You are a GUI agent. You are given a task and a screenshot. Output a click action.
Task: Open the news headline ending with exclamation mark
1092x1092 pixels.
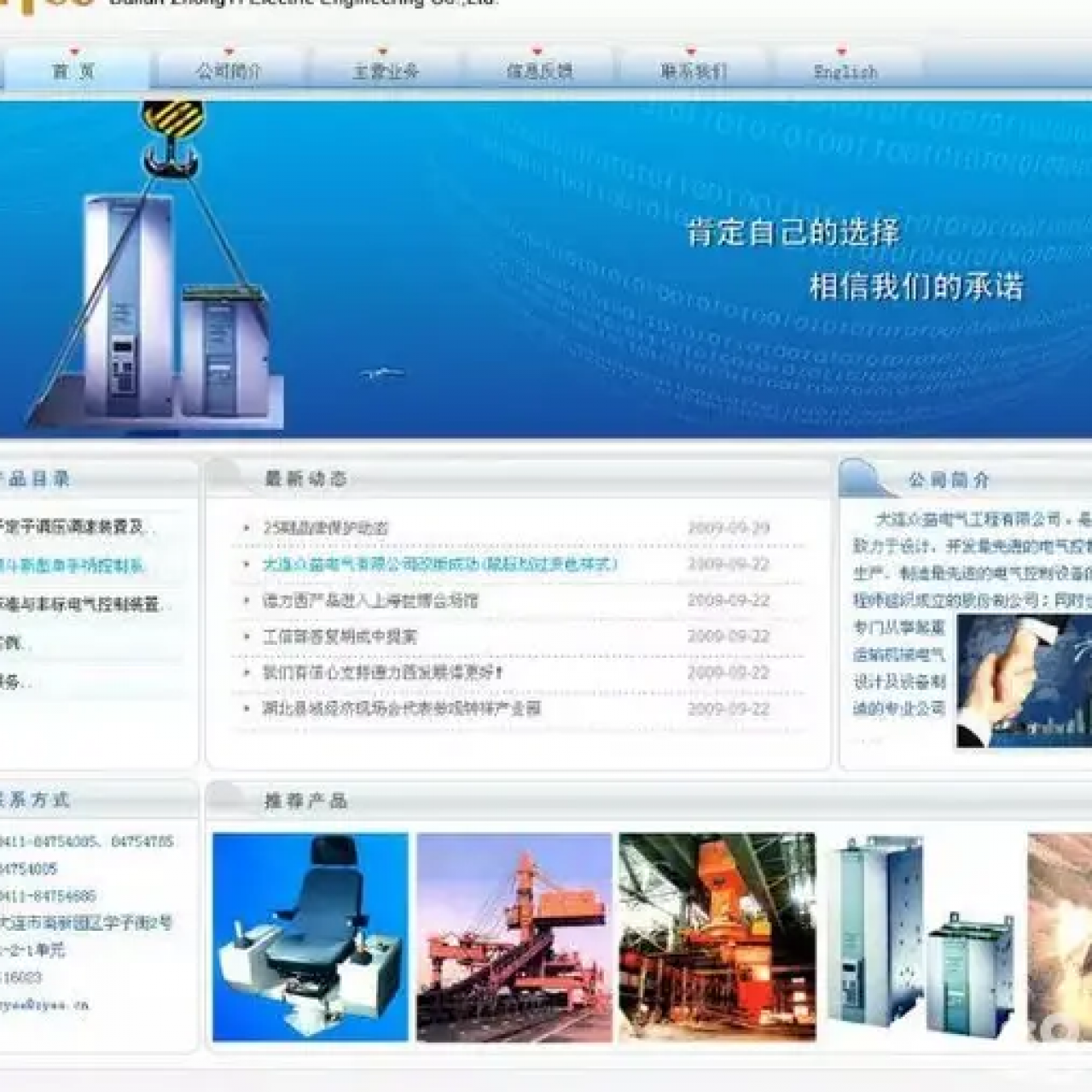click(x=382, y=673)
